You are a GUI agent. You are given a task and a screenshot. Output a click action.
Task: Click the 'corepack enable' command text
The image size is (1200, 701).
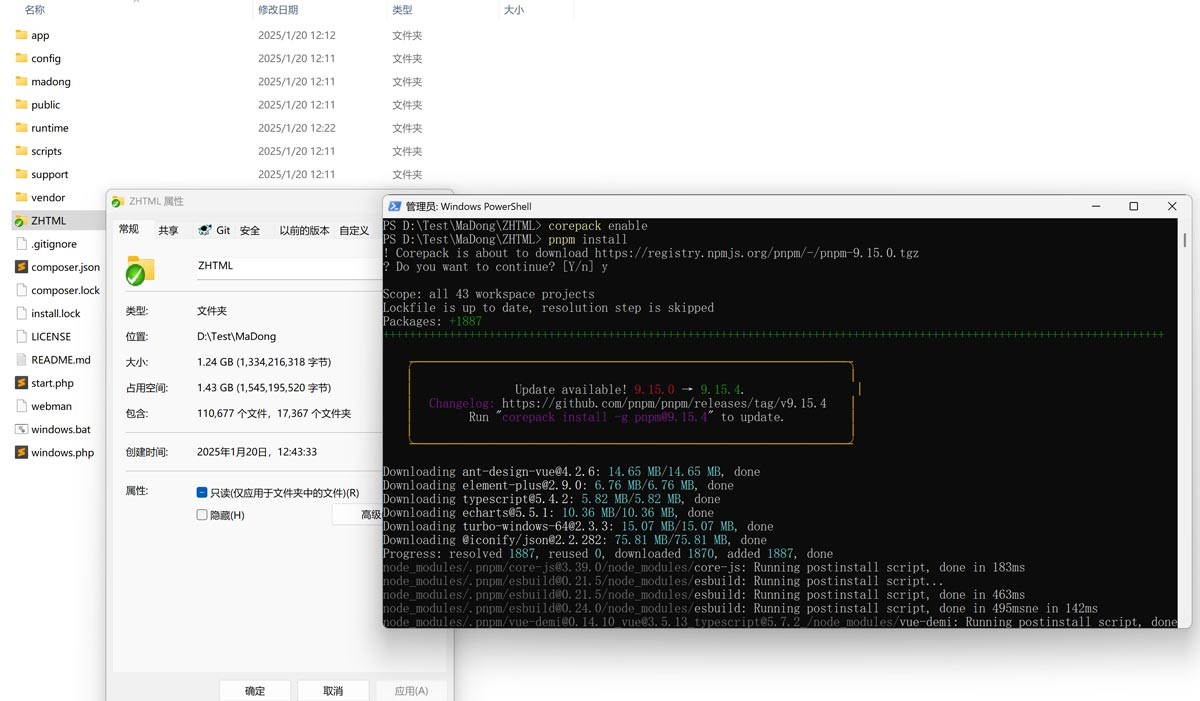pyautogui.click(x=597, y=225)
